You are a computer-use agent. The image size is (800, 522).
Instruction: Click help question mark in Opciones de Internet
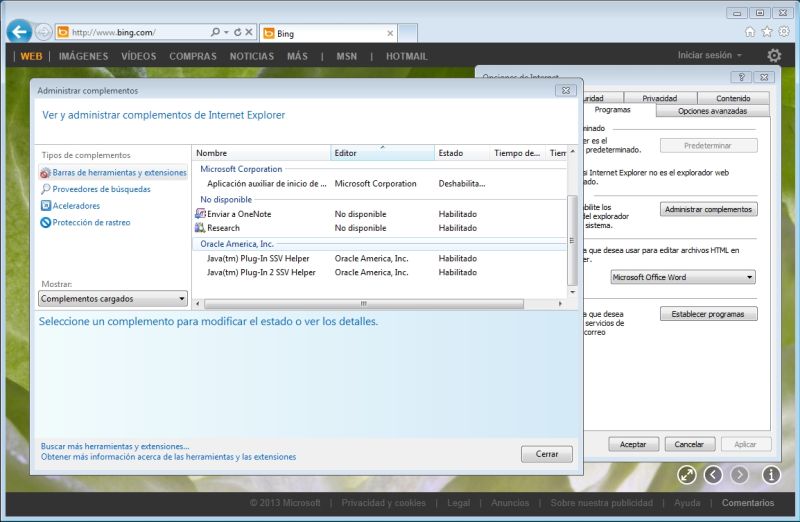[x=741, y=77]
